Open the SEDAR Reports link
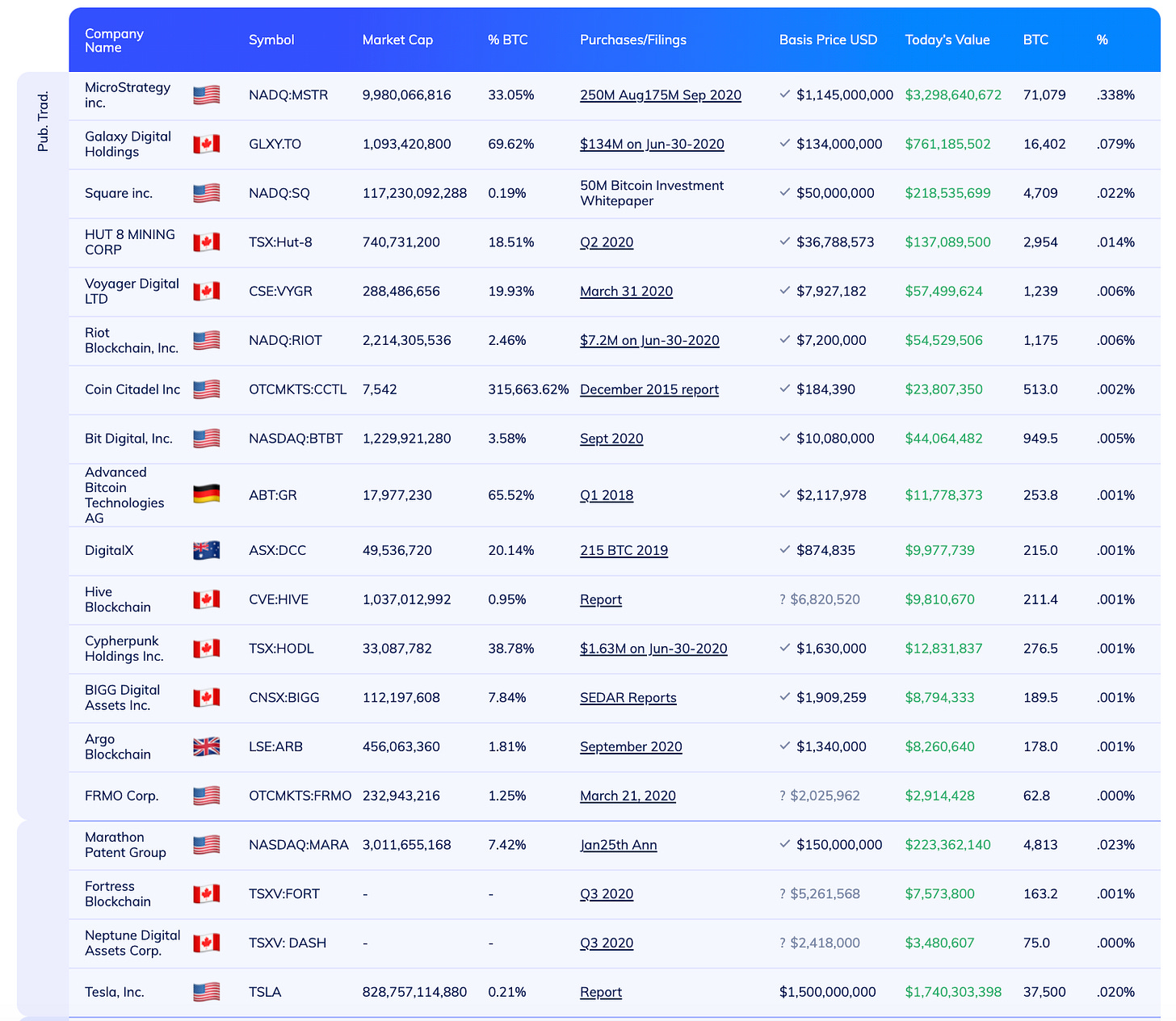The height and width of the screenshot is (1021, 1176). point(628,698)
